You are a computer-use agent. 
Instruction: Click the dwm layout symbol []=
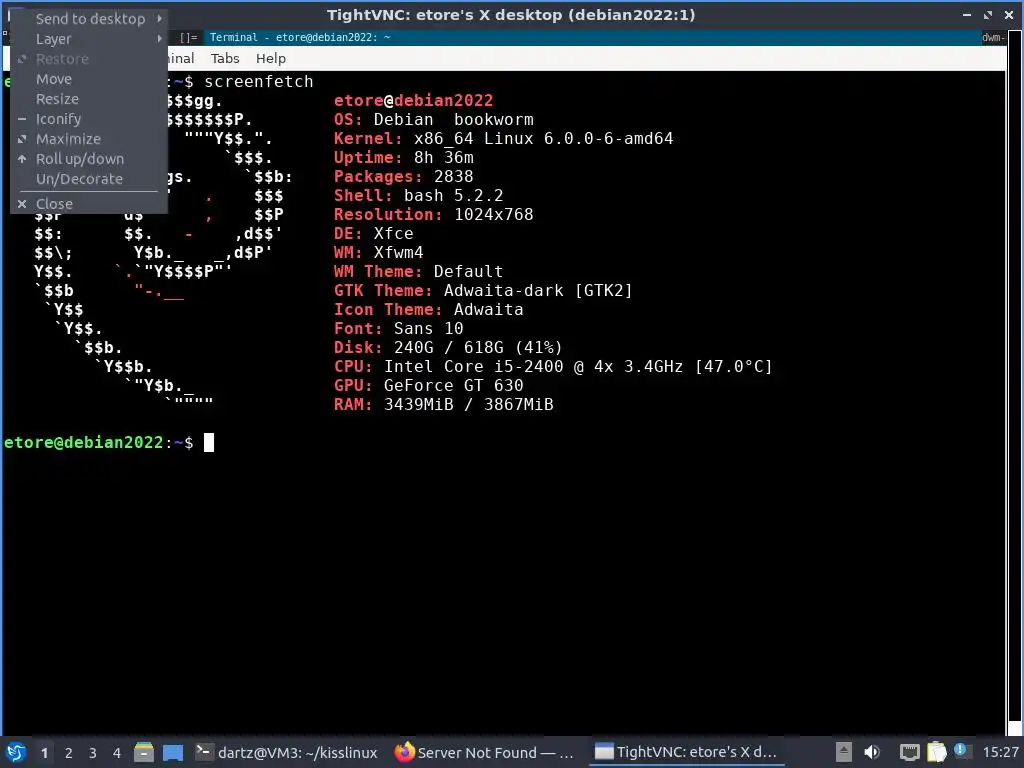(188, 38)
